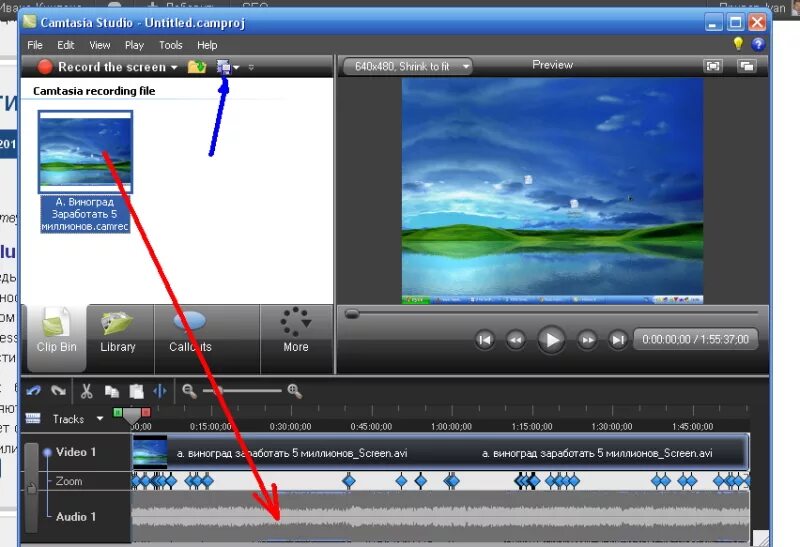Maximize the Camtasia Studio window
800x547 pixels.
(735, 22)
